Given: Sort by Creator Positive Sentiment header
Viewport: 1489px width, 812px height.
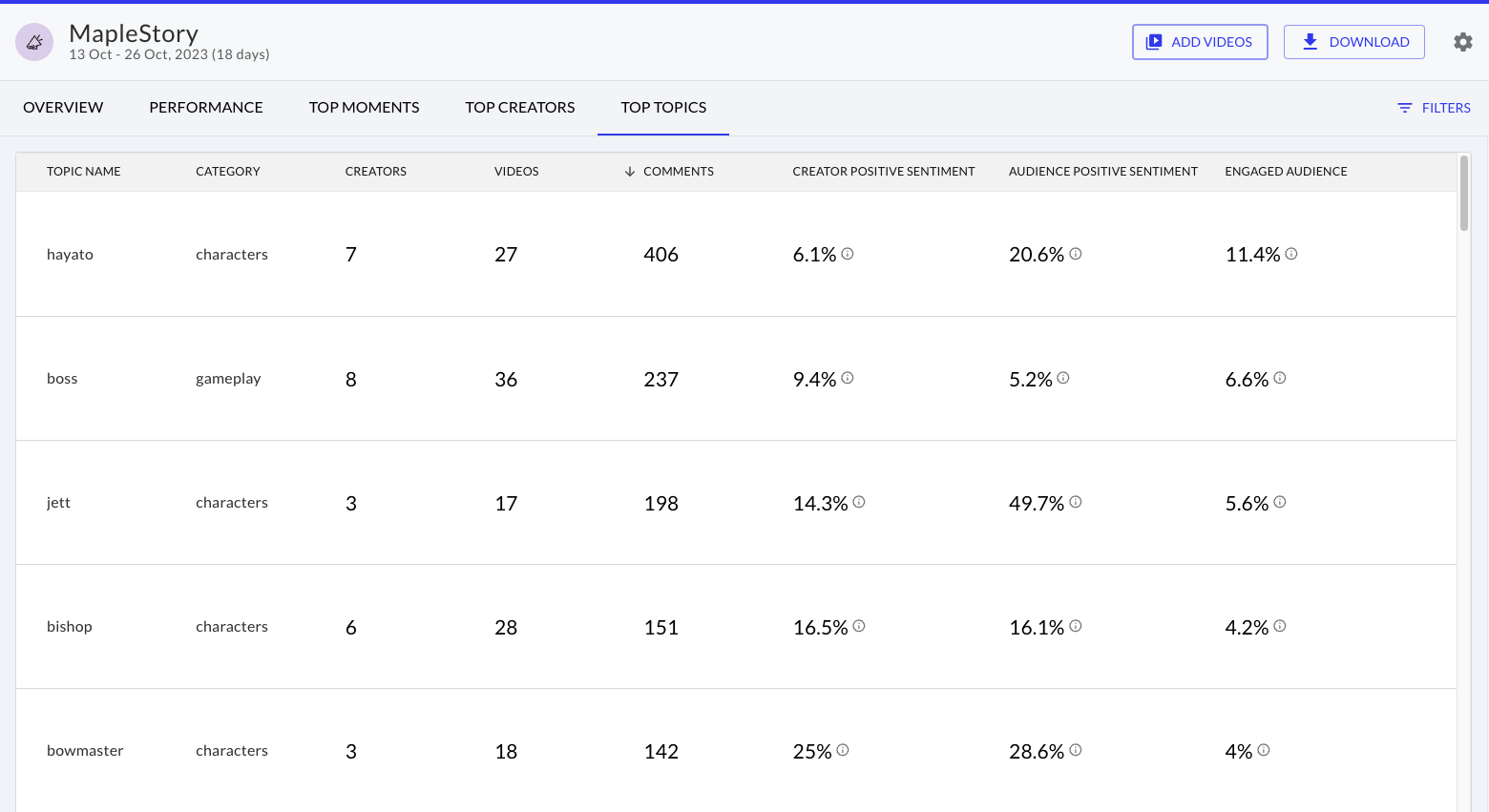Looking at the screenshot, I should [884, 172].
